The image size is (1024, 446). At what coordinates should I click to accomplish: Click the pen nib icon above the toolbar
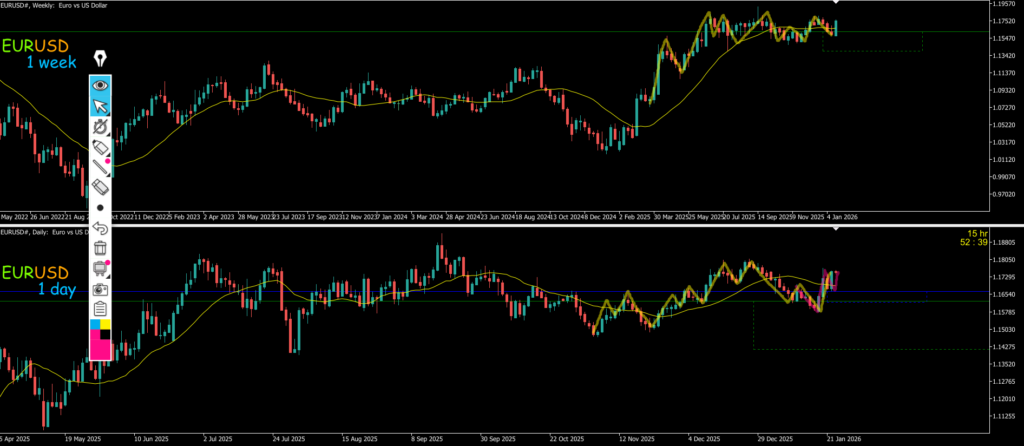[x=101, y=59]
